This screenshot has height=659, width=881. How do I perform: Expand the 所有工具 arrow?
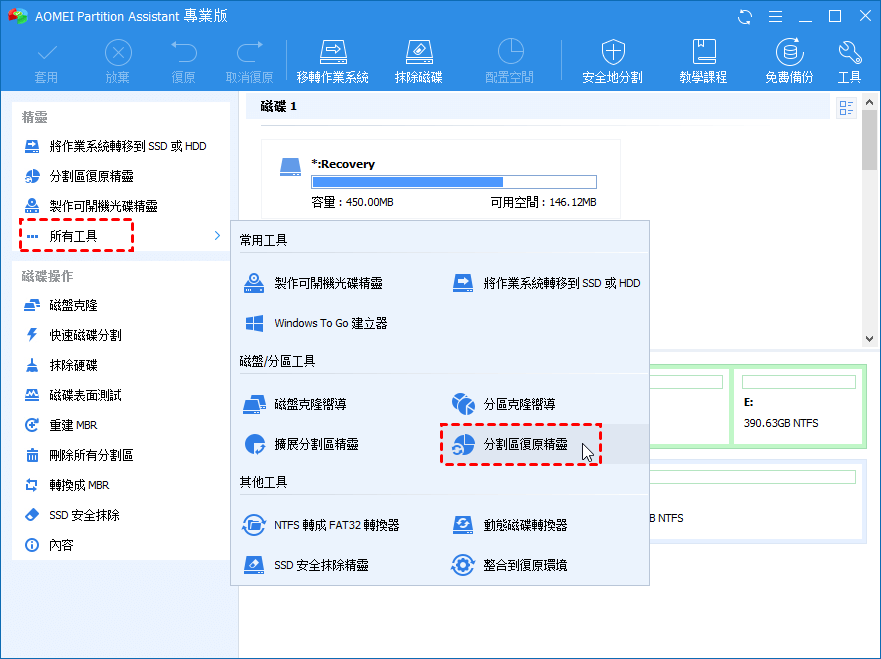point(217,236)
